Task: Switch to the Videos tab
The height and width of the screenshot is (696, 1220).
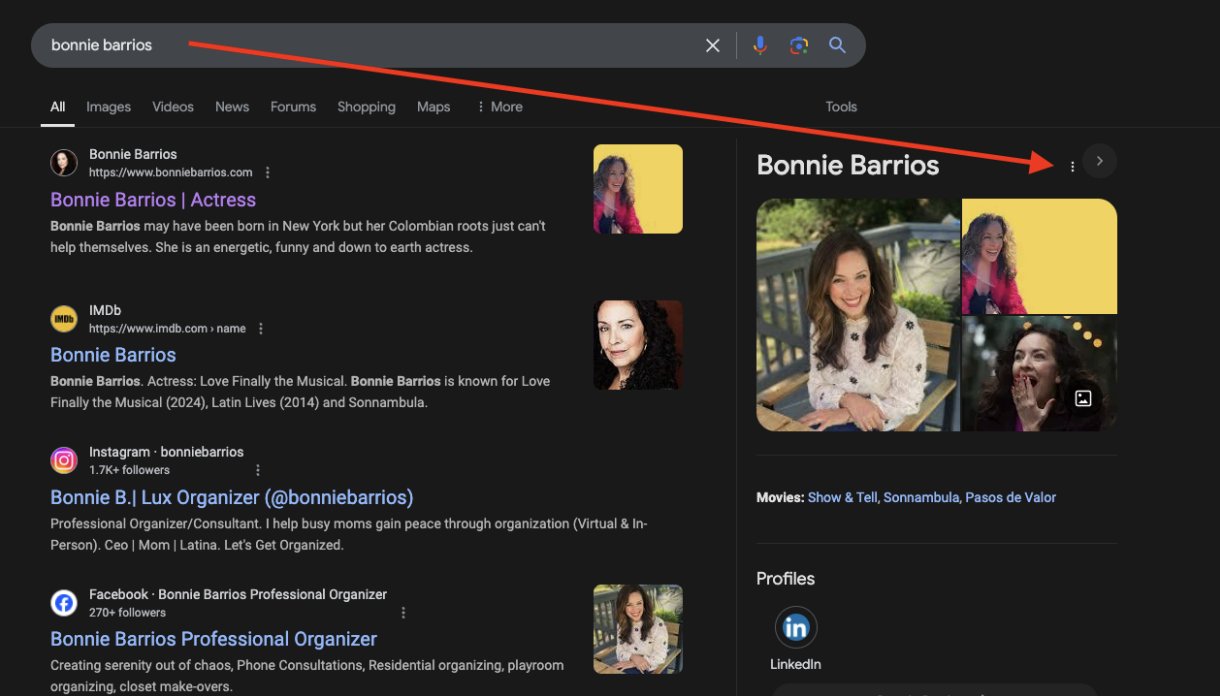Action: (173, 107)
